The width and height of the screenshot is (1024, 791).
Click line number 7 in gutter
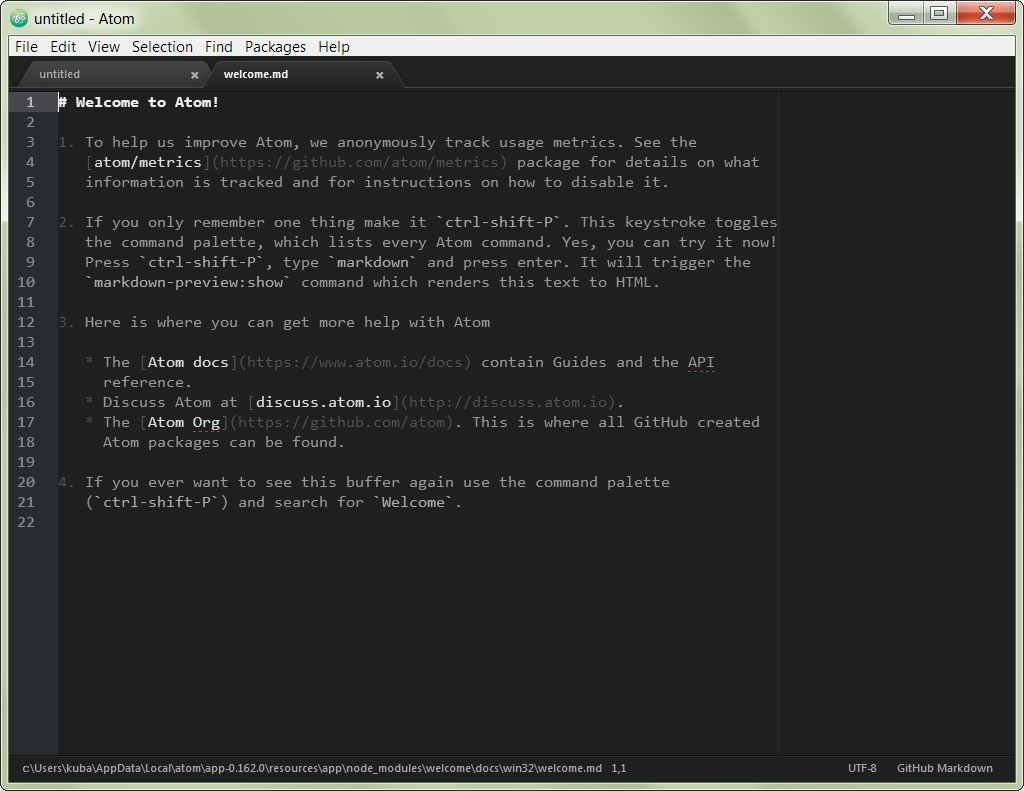(30, 222)
